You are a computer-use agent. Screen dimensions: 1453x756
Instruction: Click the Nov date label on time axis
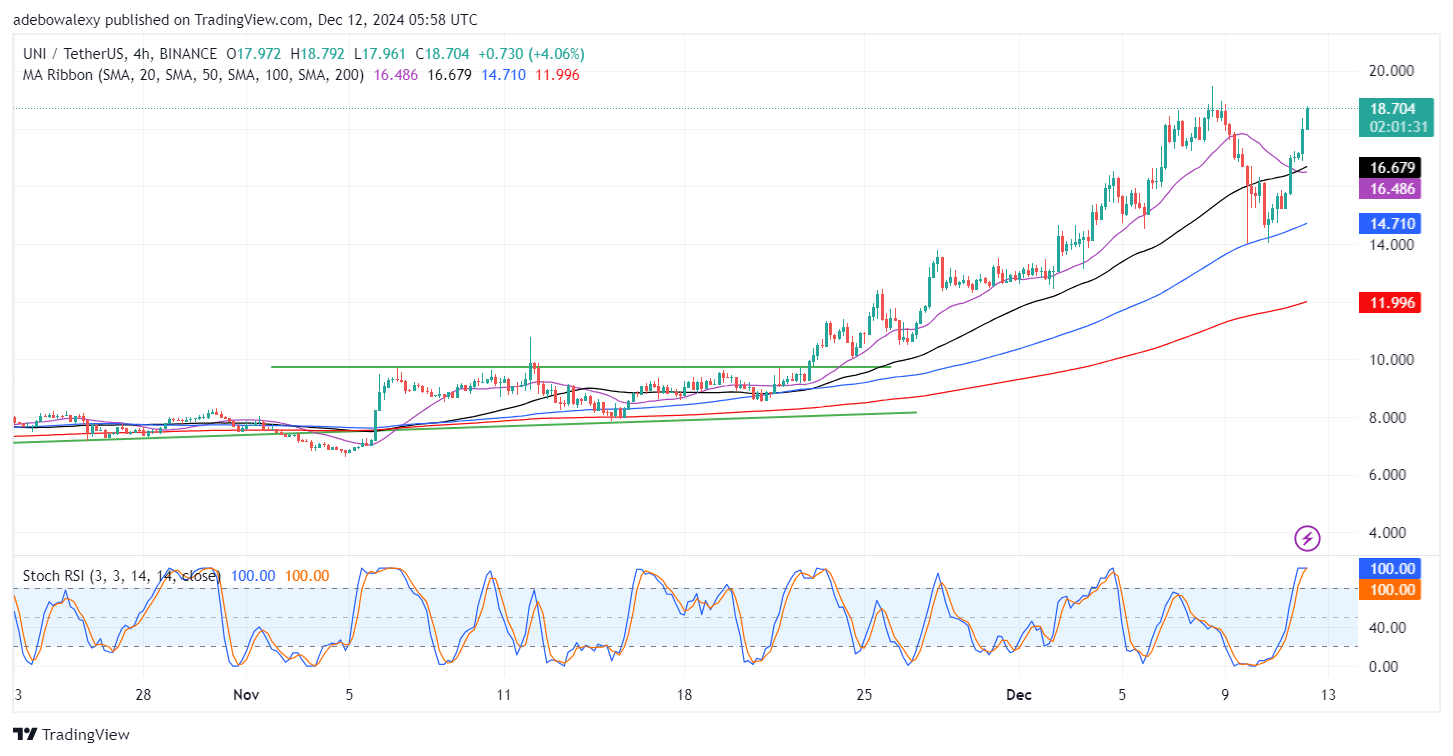(x=246, y=695)
